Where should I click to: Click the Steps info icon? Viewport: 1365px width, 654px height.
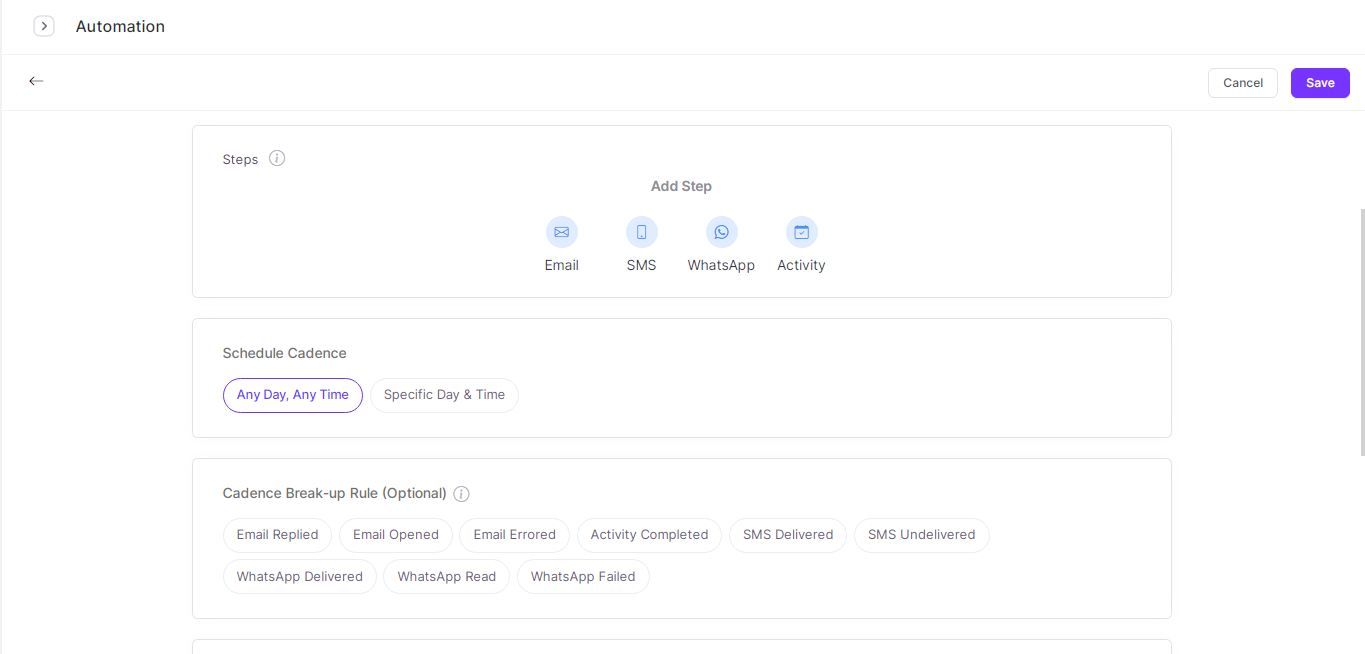tap(277, 158)
